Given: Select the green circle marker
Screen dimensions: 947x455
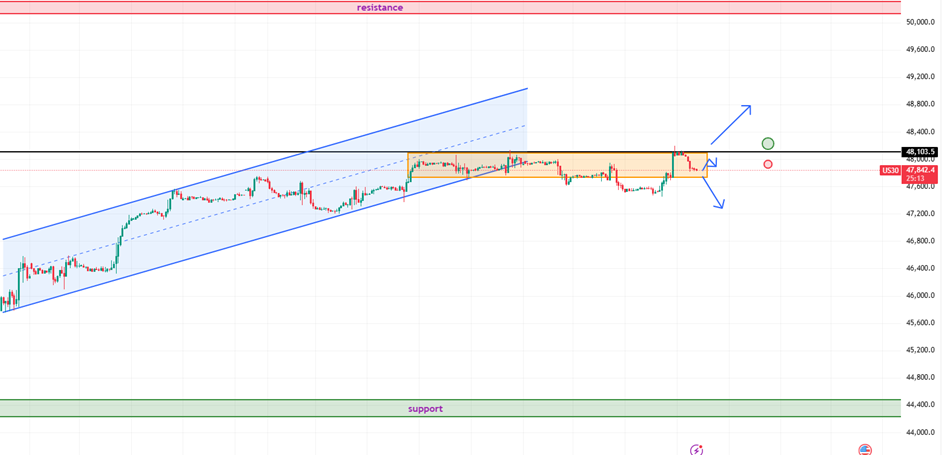Looking at the screenshot, I should coord(767,144).
